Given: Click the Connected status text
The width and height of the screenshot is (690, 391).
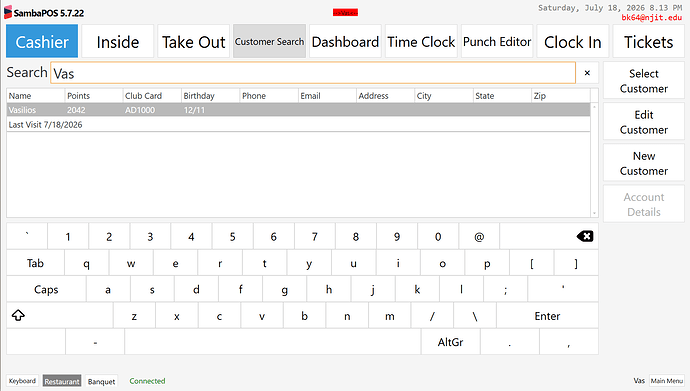Looking at the screenshot, I should tap(147, 381).
